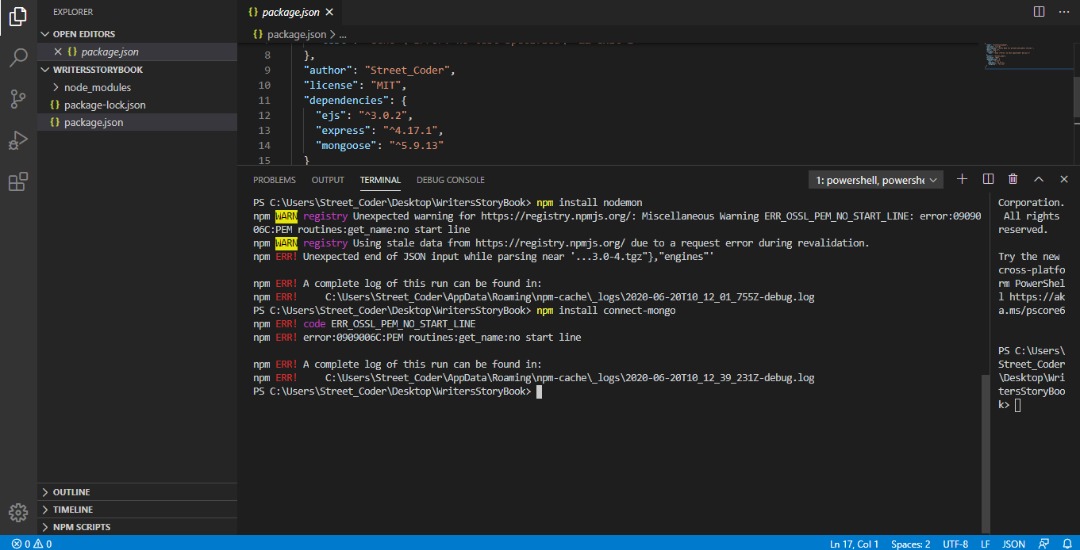Switch to the Output tab
The width and height of the screenshot is (1080, 550).
(327, 180)
